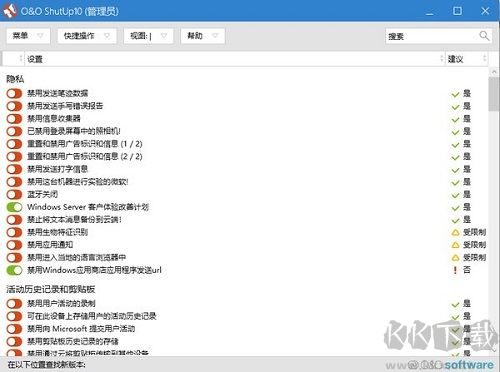Image resolution: width=500 pixels, height=372 pixels.
Task: Select the 禁用Windows应用商店应用程序发送url setting text
Action: coord(94,270)
